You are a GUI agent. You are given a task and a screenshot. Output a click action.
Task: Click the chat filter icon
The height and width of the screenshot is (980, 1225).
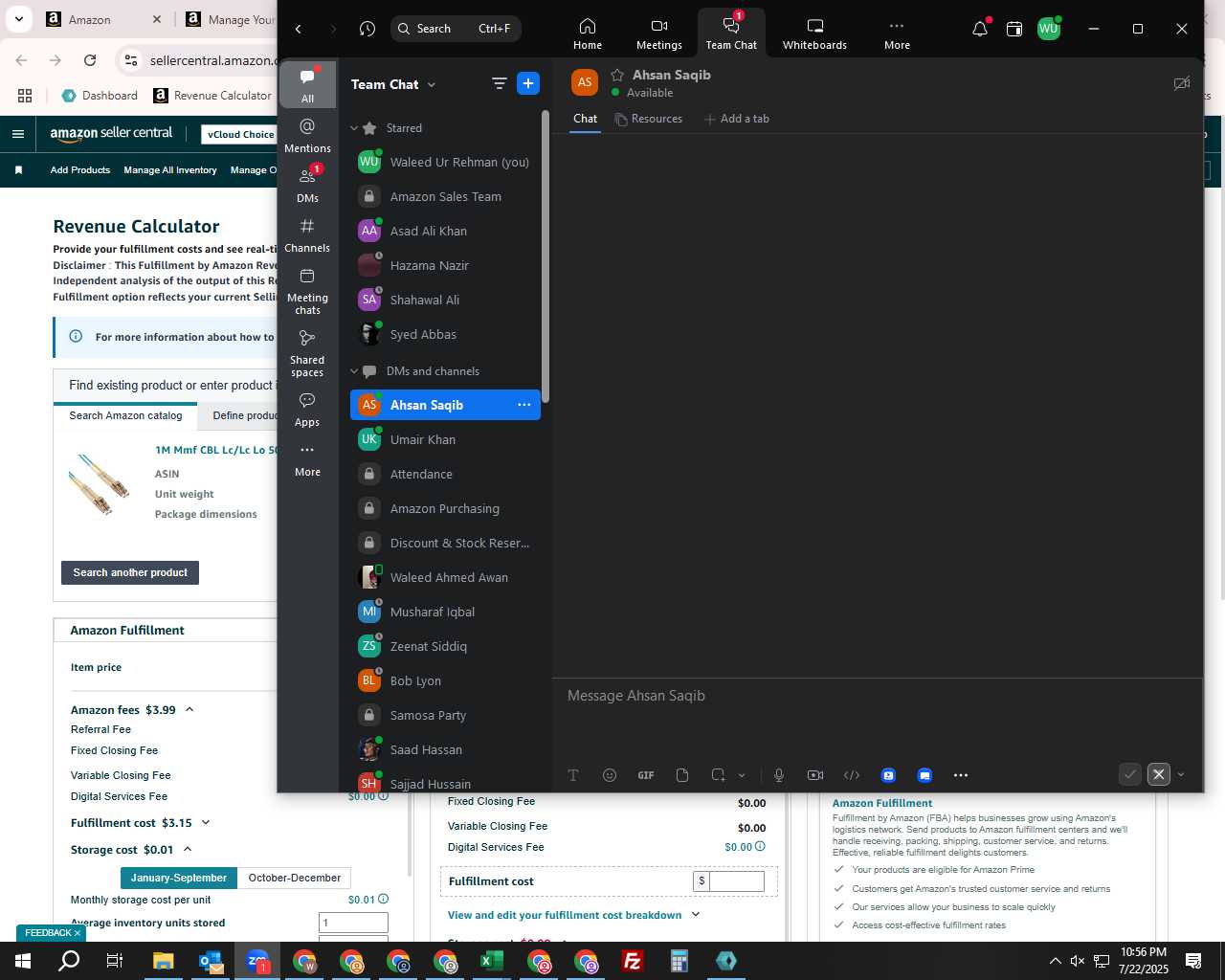point(499,84)
